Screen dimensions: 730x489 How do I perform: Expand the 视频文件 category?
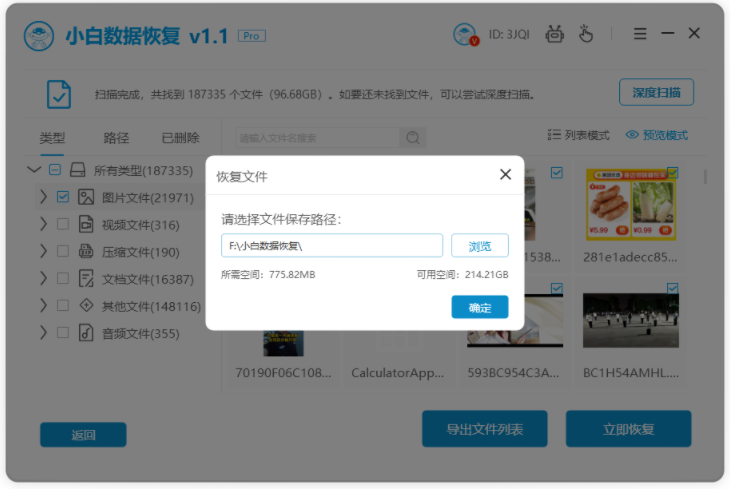tap(43, 224)
